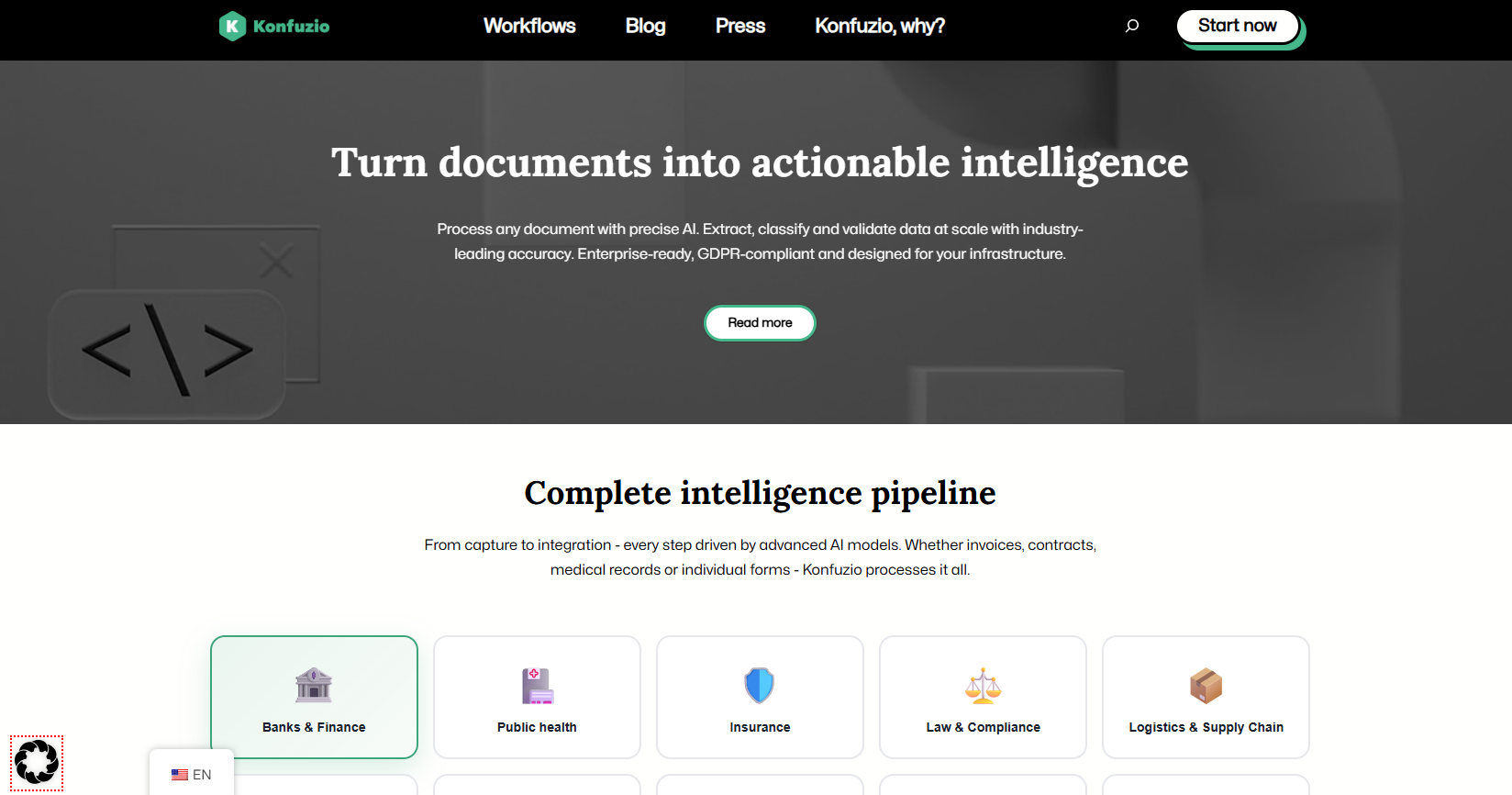Click the US flag language icon

click(x=180, y=775)
